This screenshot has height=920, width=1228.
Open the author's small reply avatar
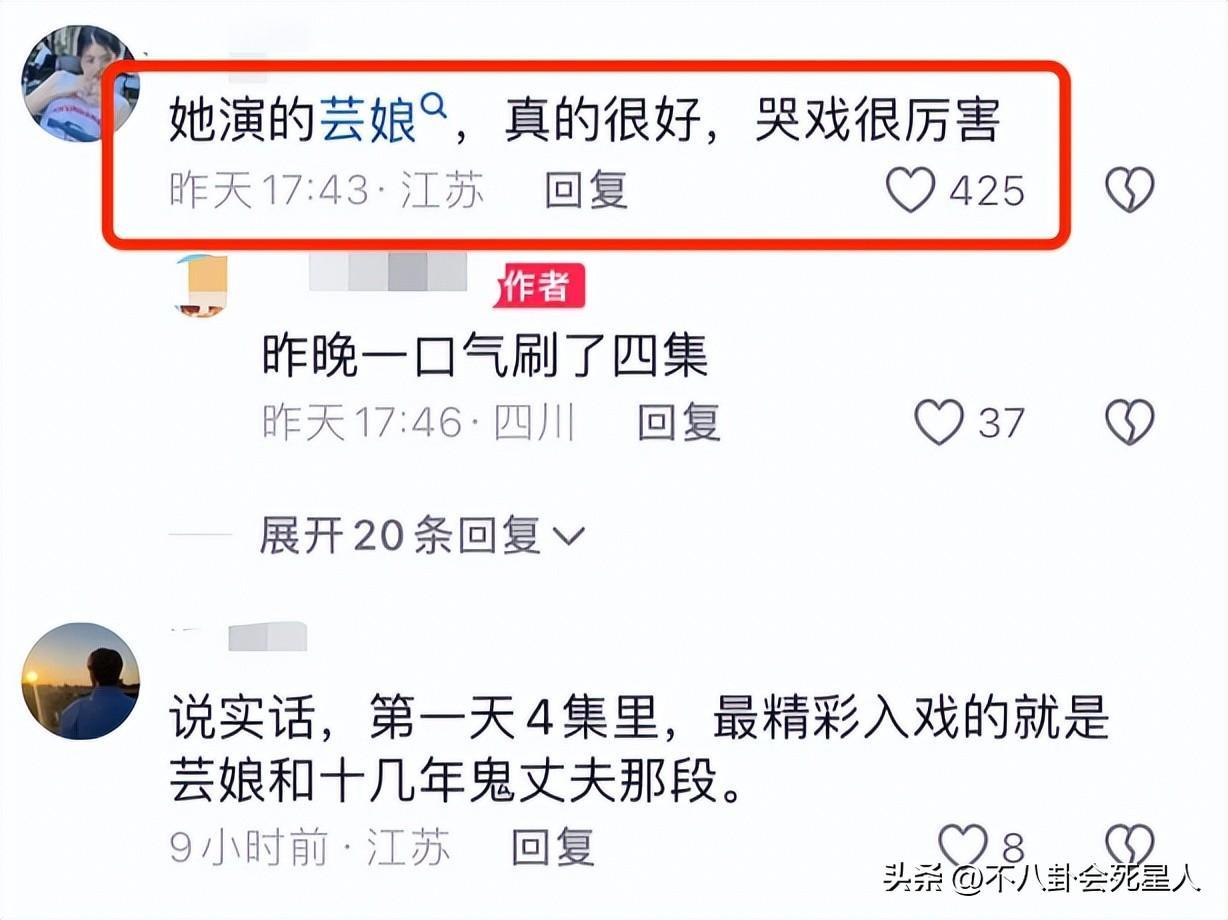(201, 286)
